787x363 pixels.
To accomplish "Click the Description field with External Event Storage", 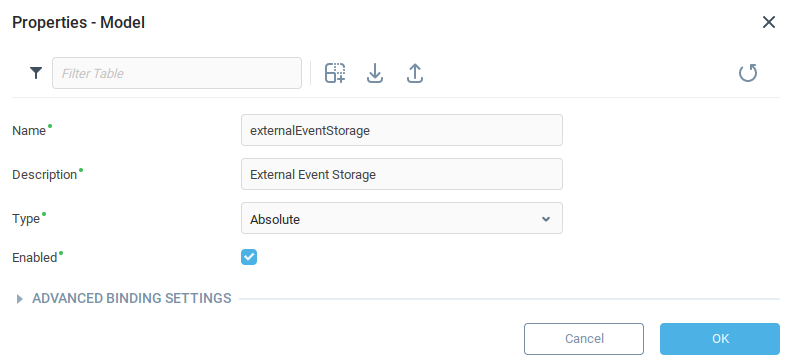I will pos(402,174).
